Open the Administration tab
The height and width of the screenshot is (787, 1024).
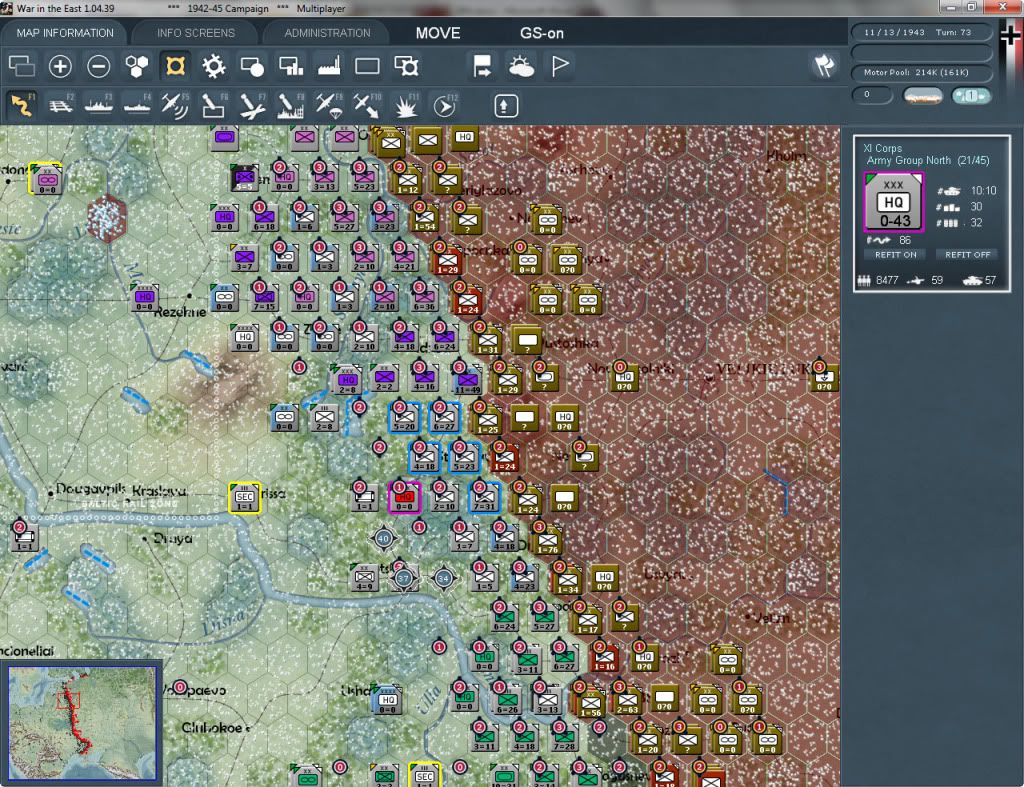327,33
